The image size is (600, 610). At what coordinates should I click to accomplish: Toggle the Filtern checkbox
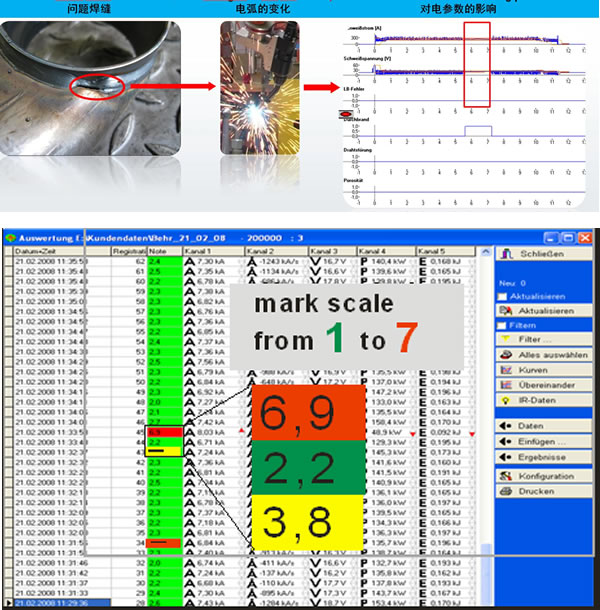[x=502, y=324]
